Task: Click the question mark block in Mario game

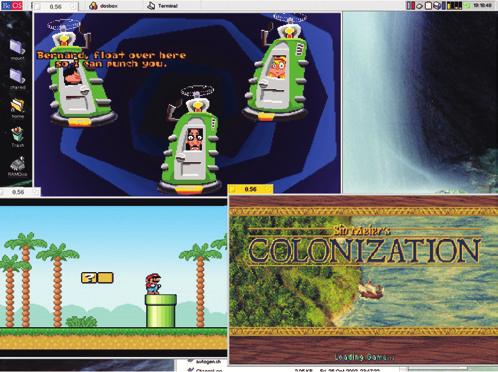Action: [89, 278]
